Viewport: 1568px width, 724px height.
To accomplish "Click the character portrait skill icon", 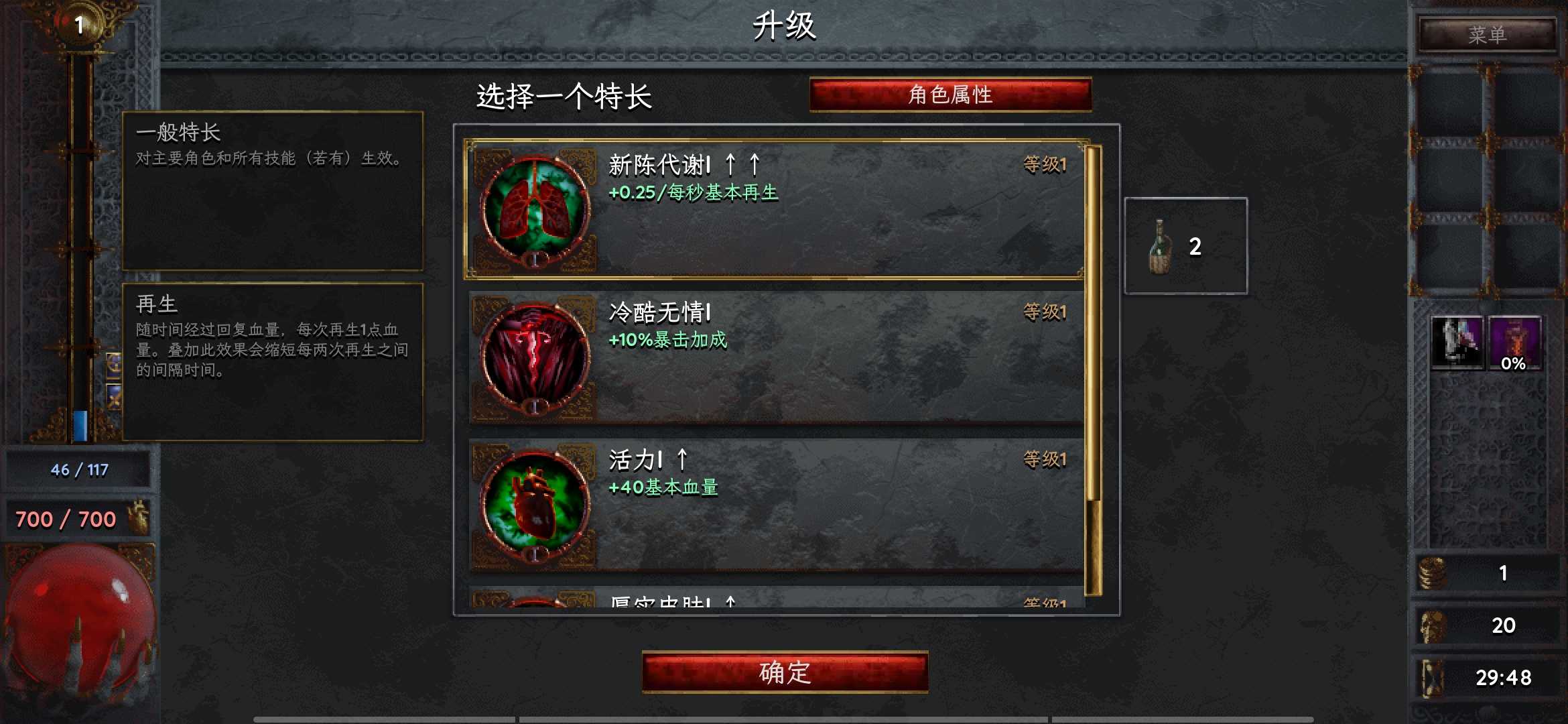I will click(1457, 342).
